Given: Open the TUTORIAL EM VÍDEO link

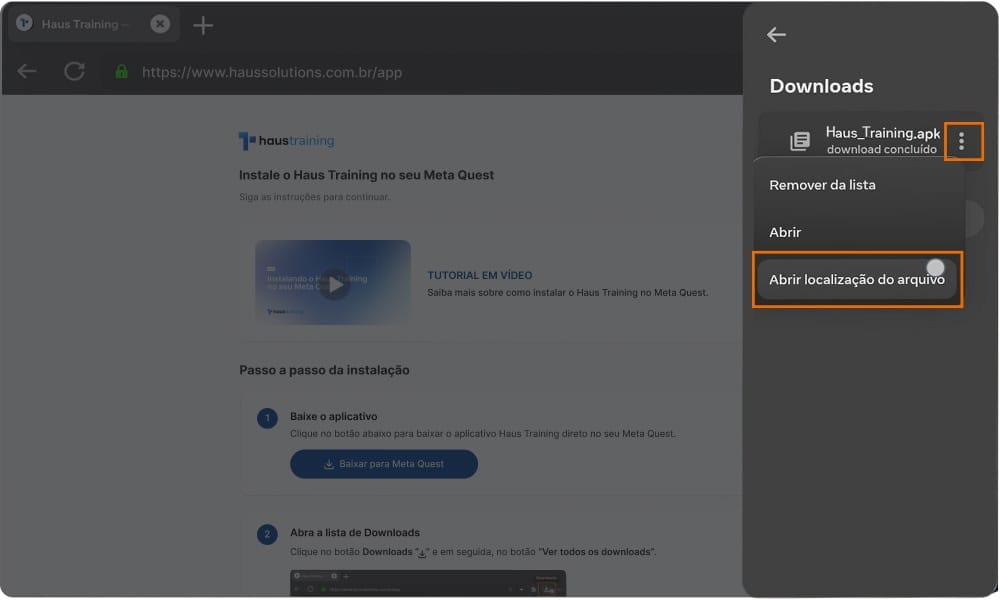Looking at the screenshot, I should pyautogui.click(x=480, y=275).
